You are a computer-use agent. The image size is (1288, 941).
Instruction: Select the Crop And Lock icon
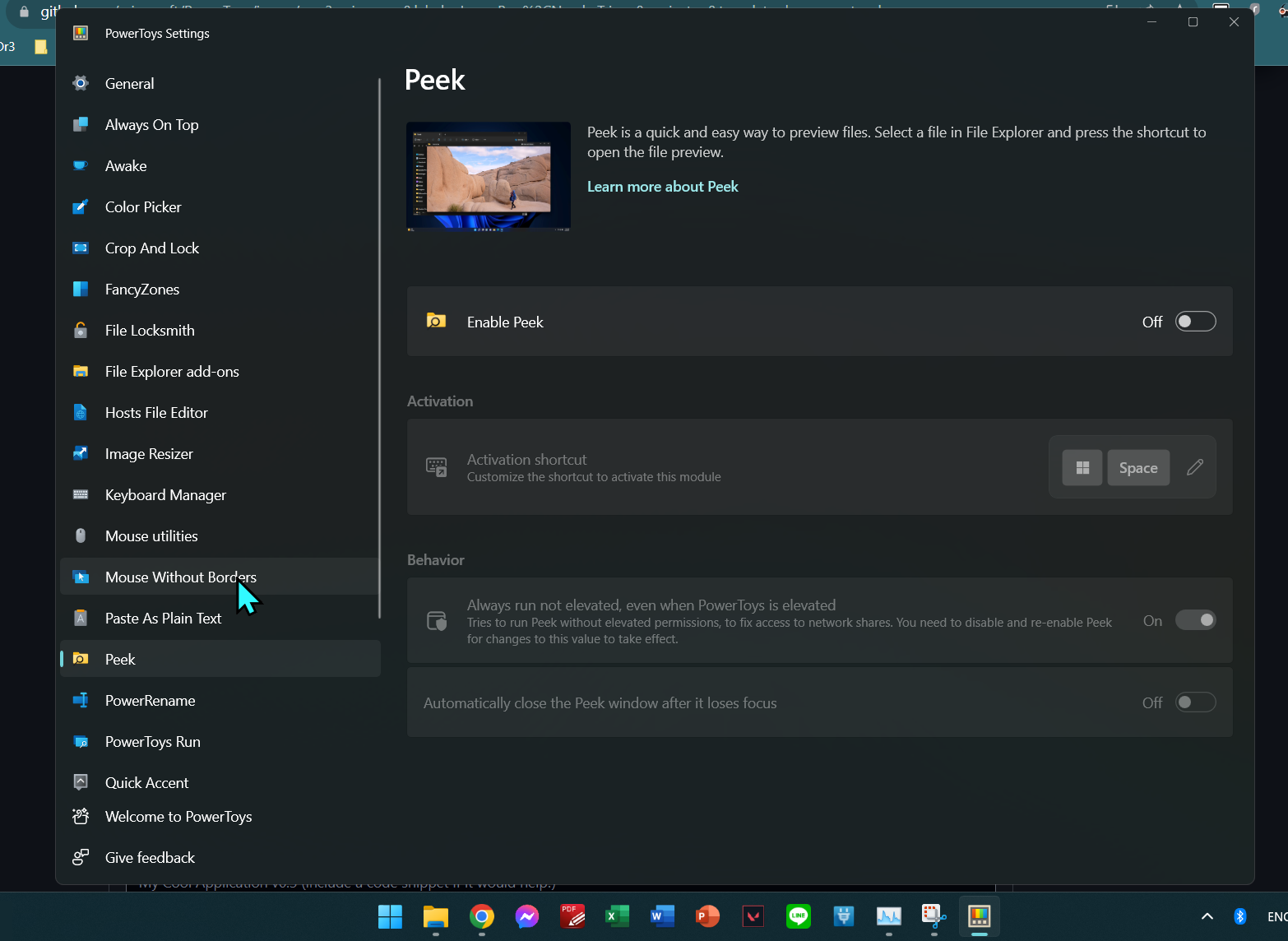click(80, 248)
